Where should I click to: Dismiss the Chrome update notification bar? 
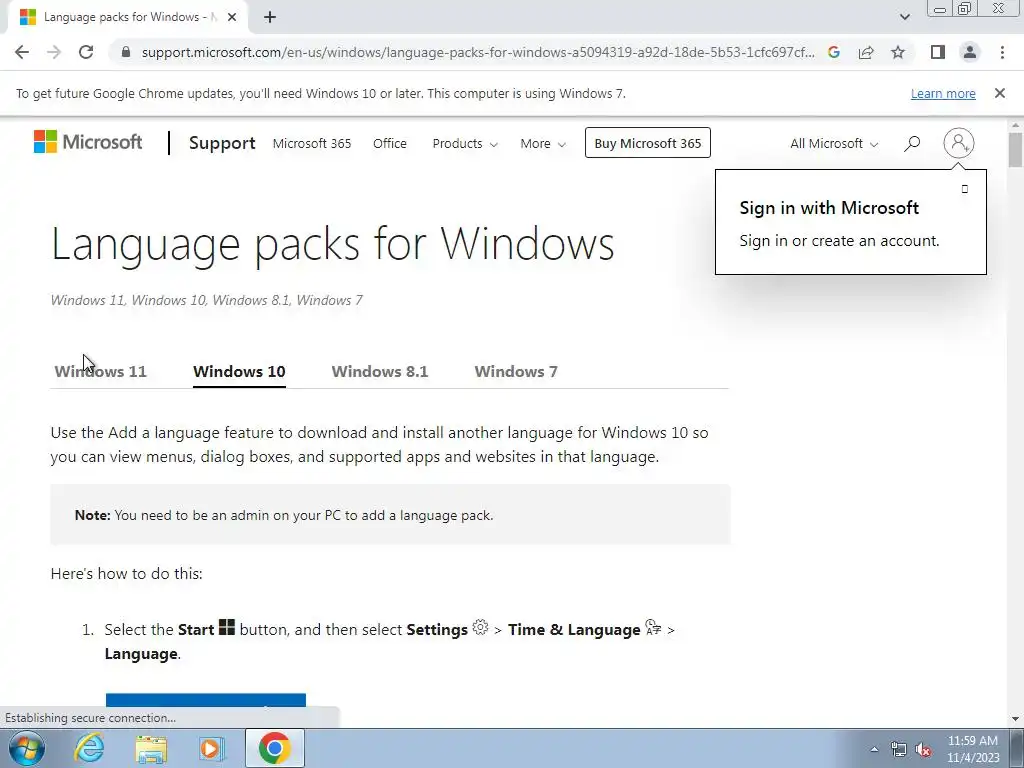click(1000, 93)
